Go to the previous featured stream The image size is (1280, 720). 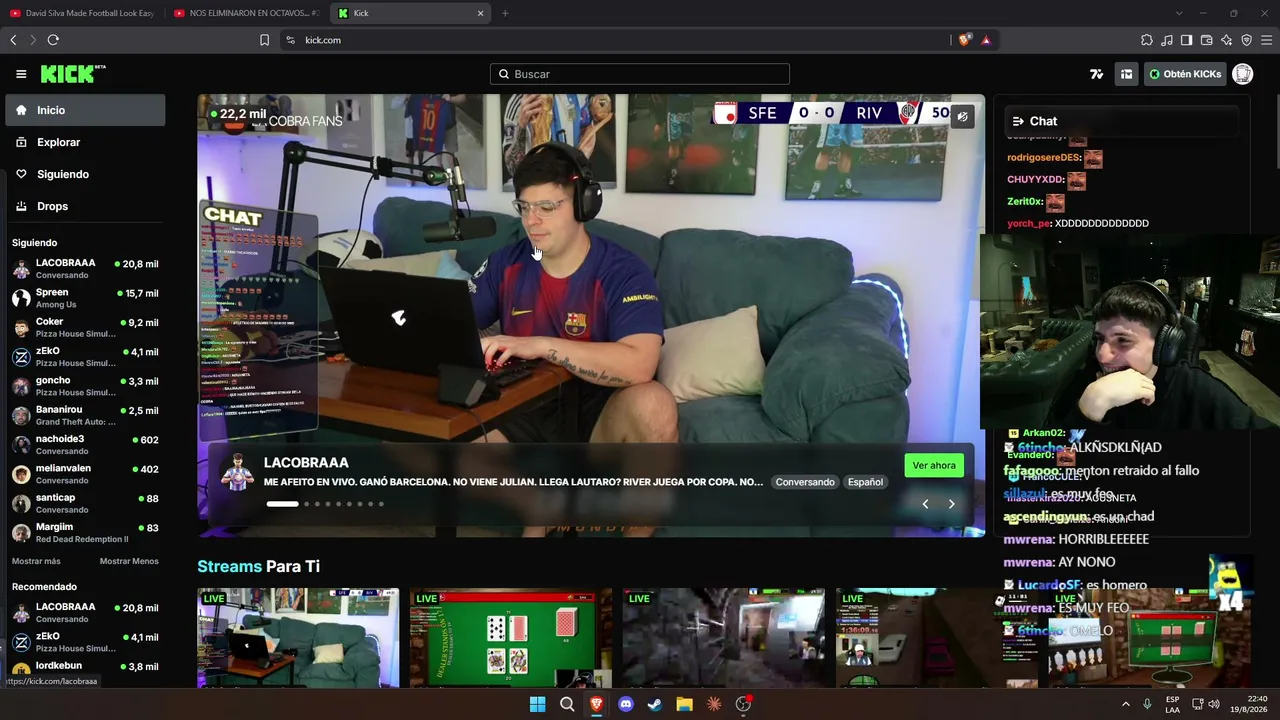tap(925, 504)
